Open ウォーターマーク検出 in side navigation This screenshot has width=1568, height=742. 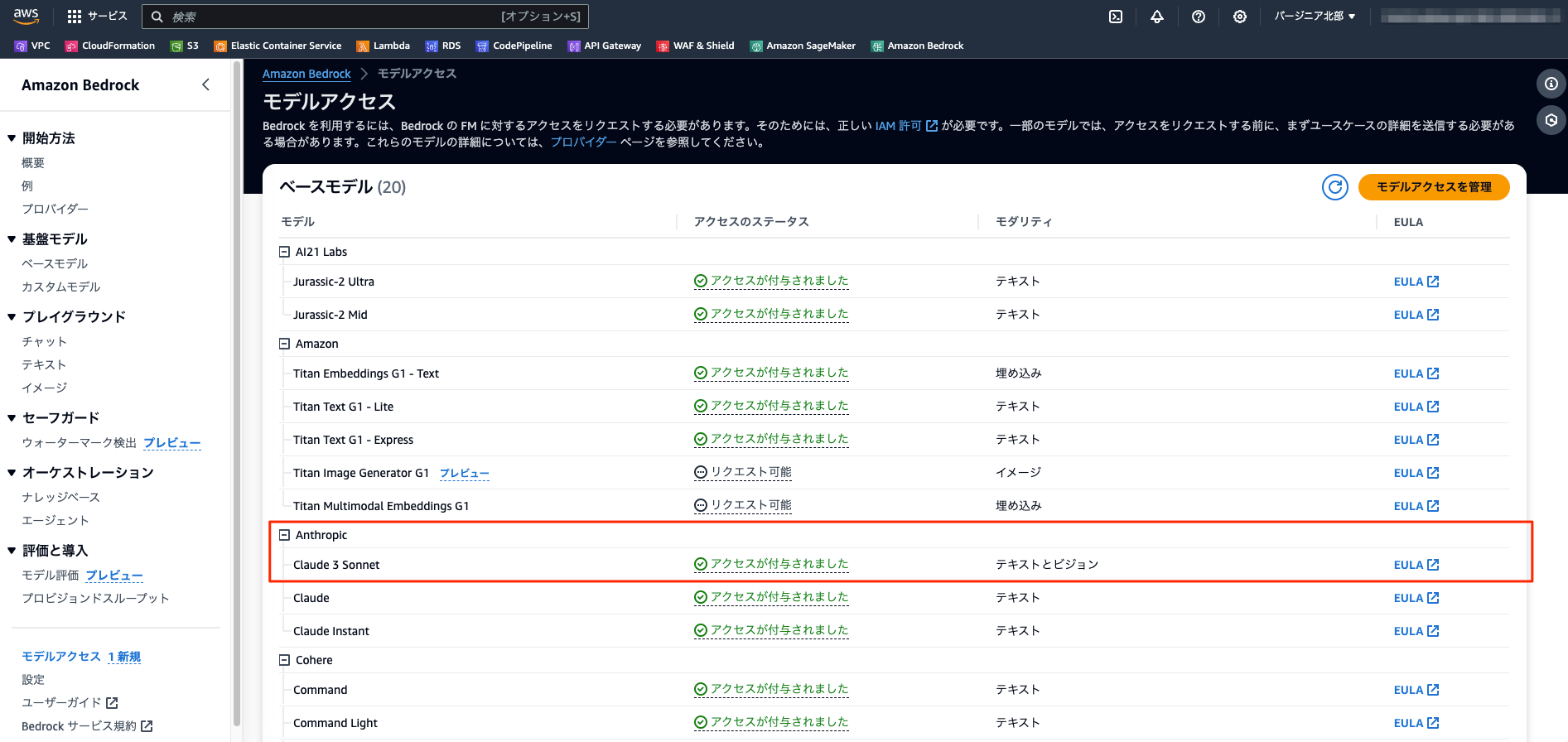[x=79, y=443]
